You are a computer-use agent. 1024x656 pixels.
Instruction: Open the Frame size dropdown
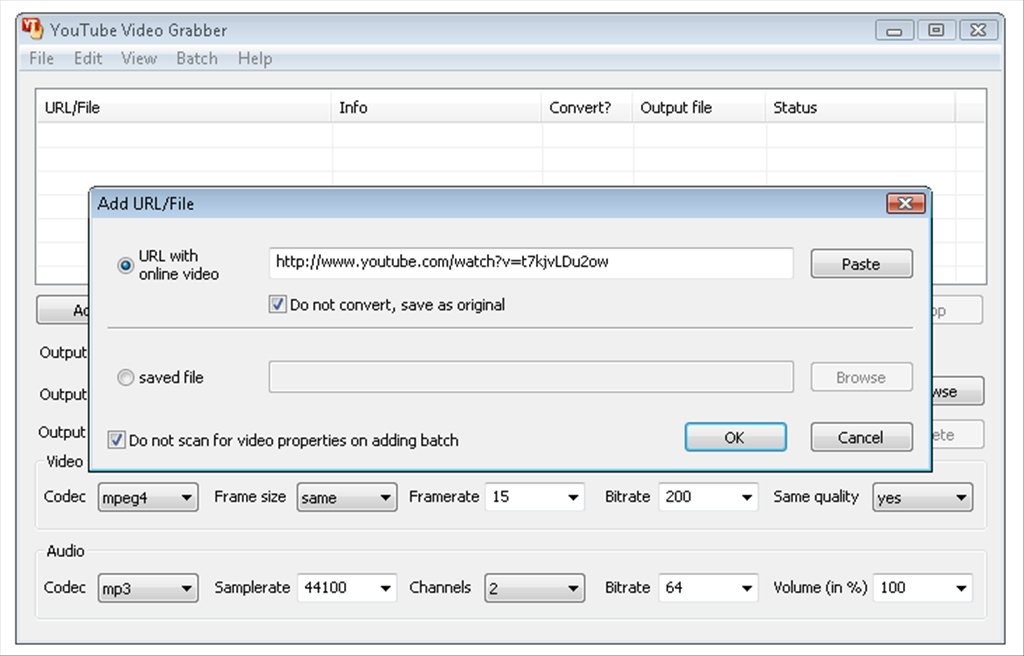(x=347, y=497)
